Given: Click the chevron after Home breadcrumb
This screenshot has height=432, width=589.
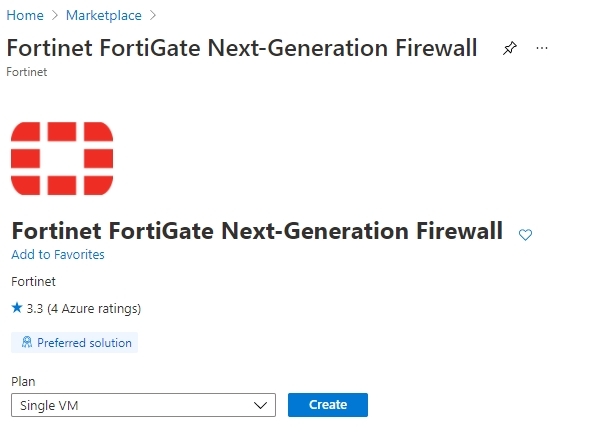Looking at the screenshot, I should 55,15.
